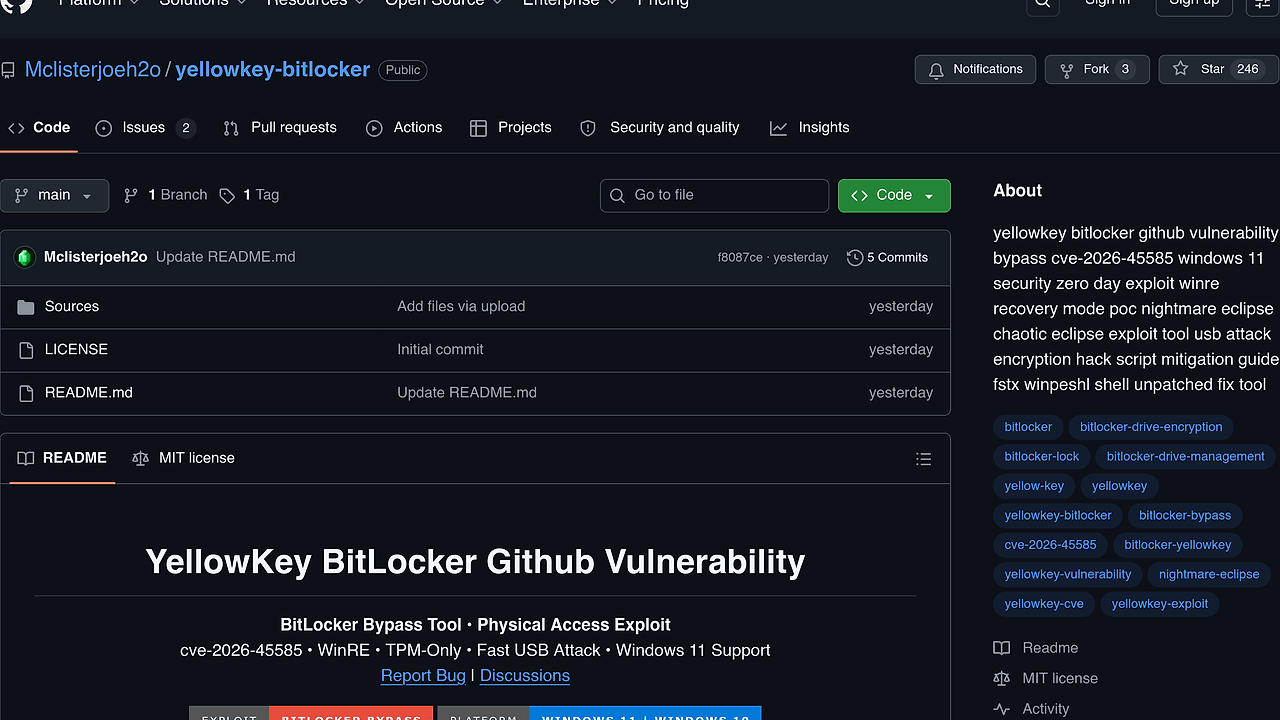Click the fork count 3
1280x720 pixels.
1125,69
